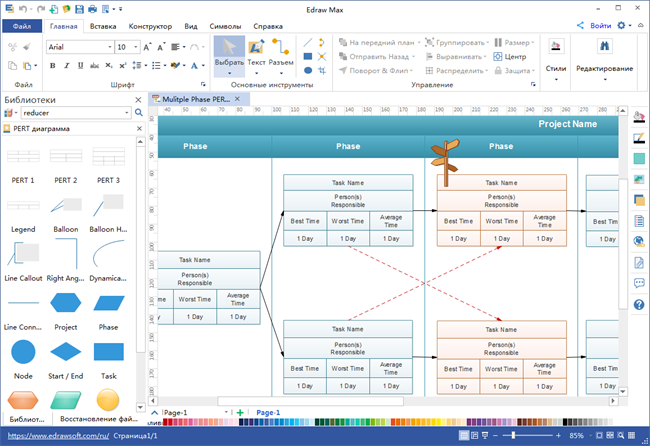Pick the Node circle shape in the library
Viewport: 650px width, 446px height.
[x=22, y=351]
